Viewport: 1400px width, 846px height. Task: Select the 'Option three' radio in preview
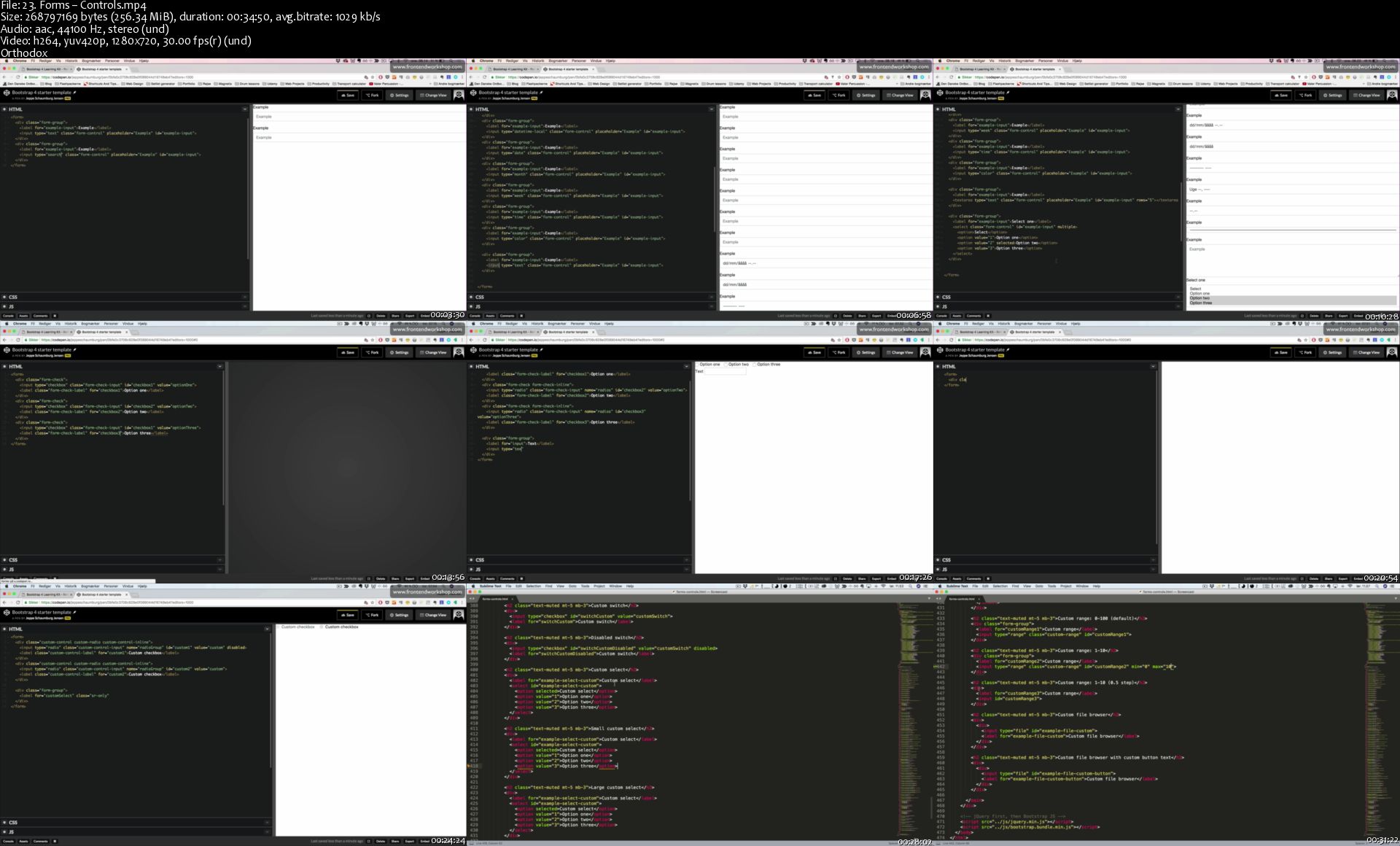click(x=755, y=364)
